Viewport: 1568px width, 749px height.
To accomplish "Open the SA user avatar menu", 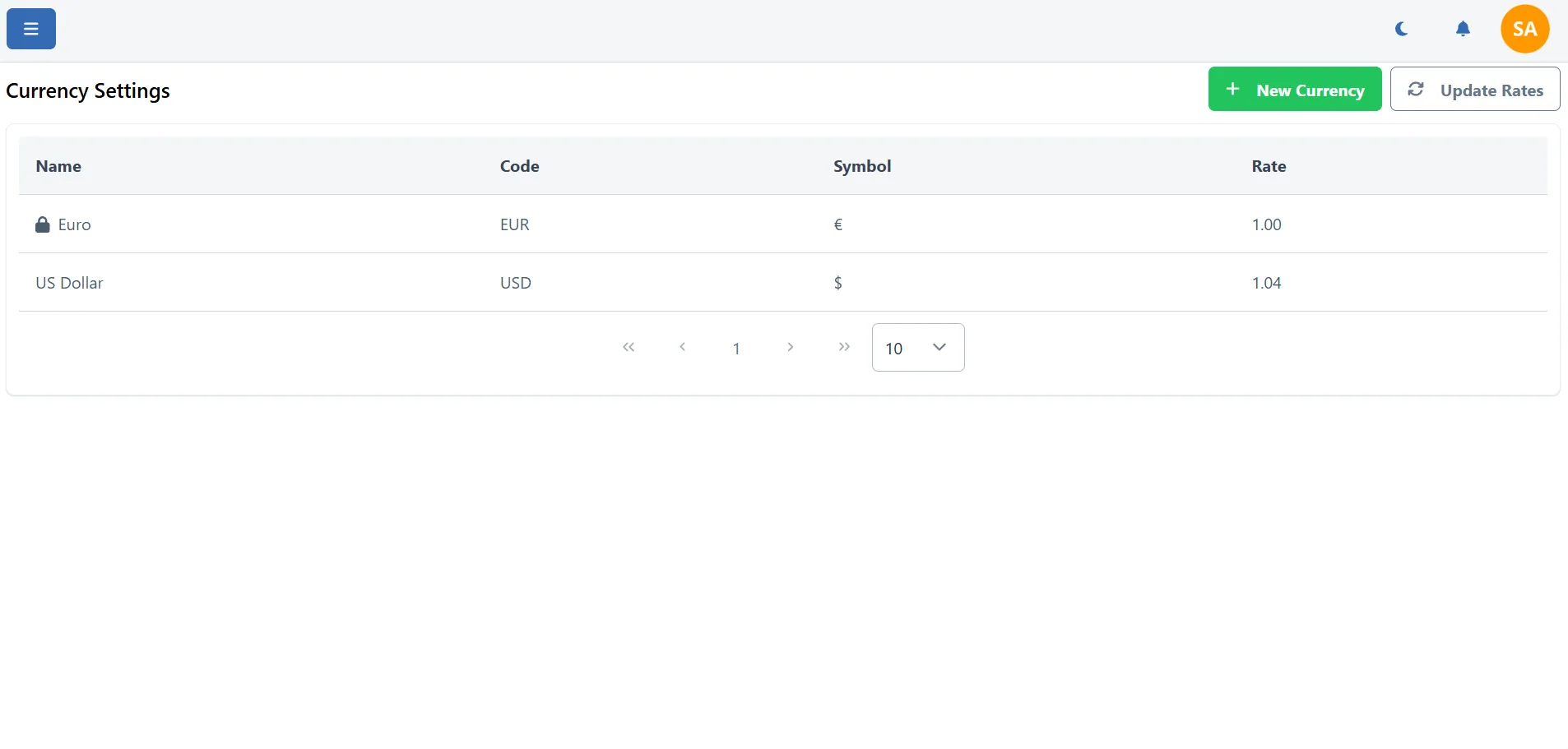I will 1524,29.
